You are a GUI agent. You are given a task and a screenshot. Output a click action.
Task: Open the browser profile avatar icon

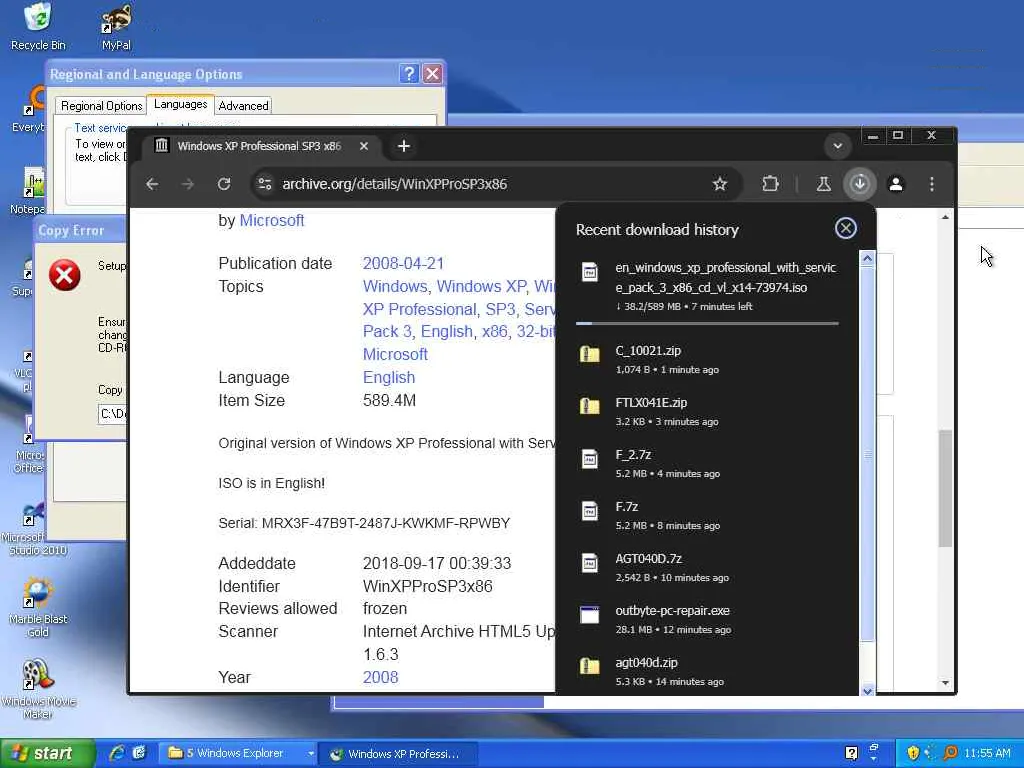[896, 184]
